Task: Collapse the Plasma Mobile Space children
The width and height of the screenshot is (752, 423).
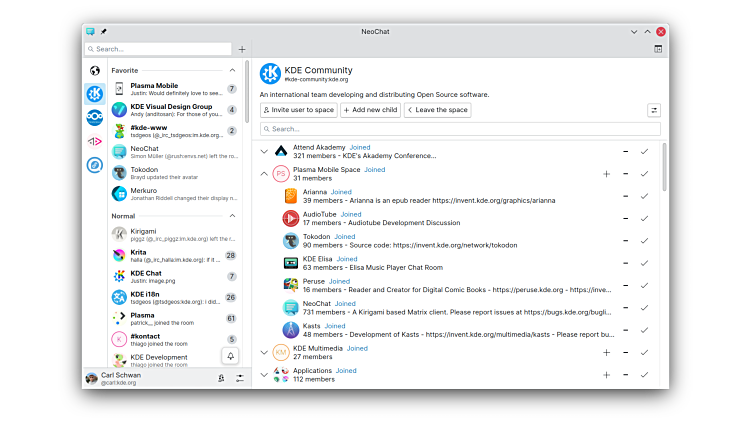Action: (x=265, y=174)
